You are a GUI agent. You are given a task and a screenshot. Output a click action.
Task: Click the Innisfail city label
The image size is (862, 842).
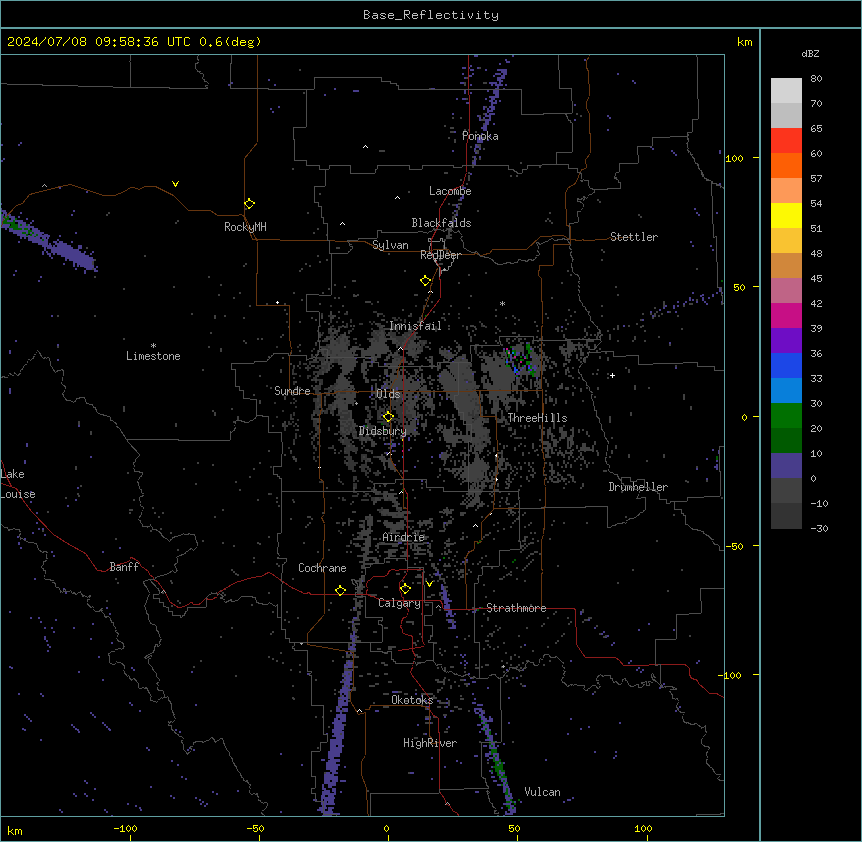415,326
